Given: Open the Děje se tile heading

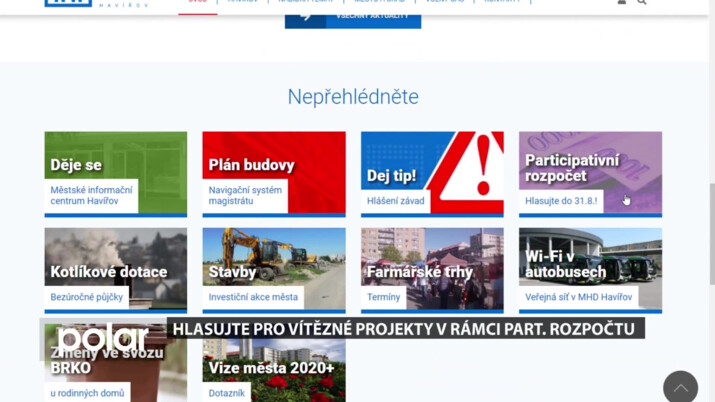Looking at the screenshot, I should tap(77, 166).
